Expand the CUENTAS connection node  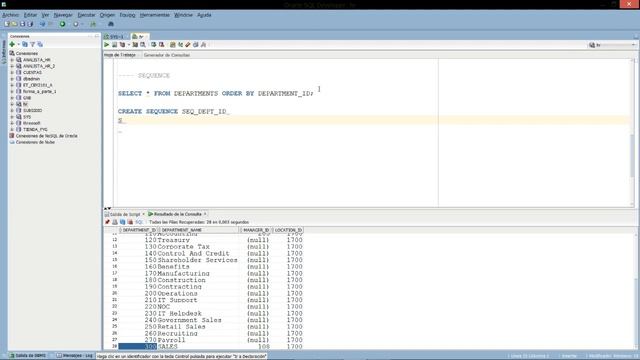point(12,73)
